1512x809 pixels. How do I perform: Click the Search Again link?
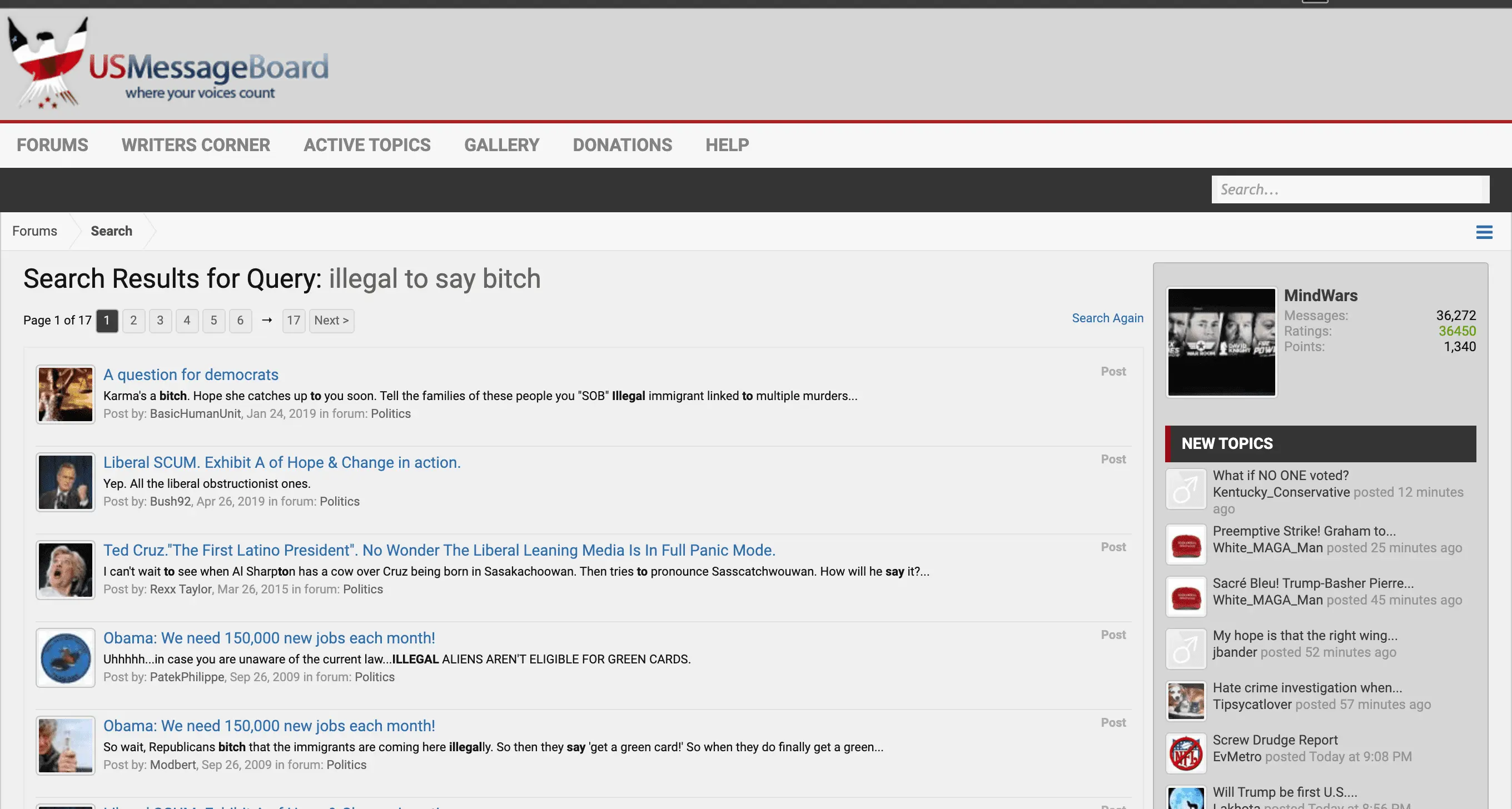pos(1107,318)
